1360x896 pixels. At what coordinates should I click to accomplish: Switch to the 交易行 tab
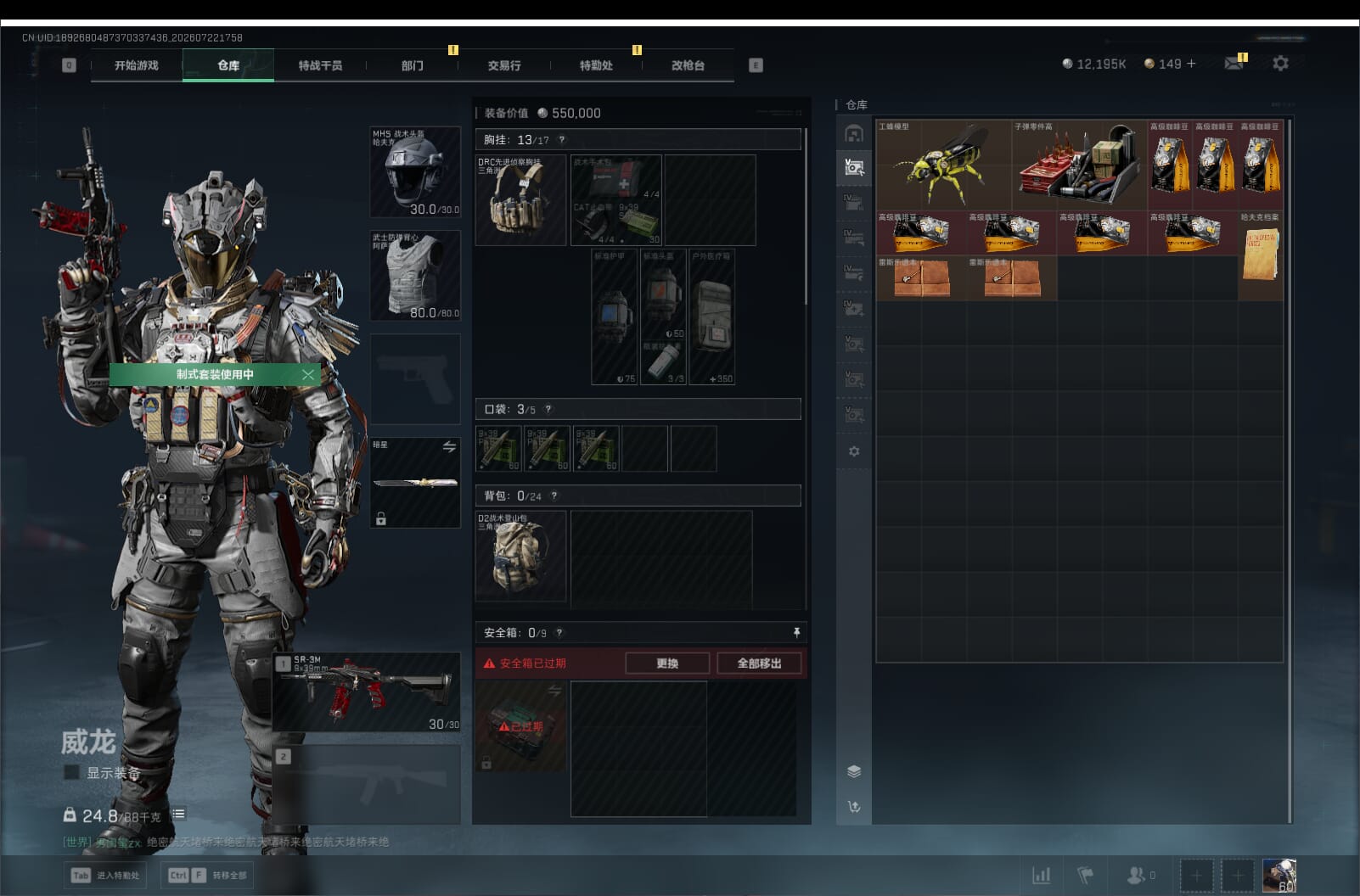tap(504, 65)
